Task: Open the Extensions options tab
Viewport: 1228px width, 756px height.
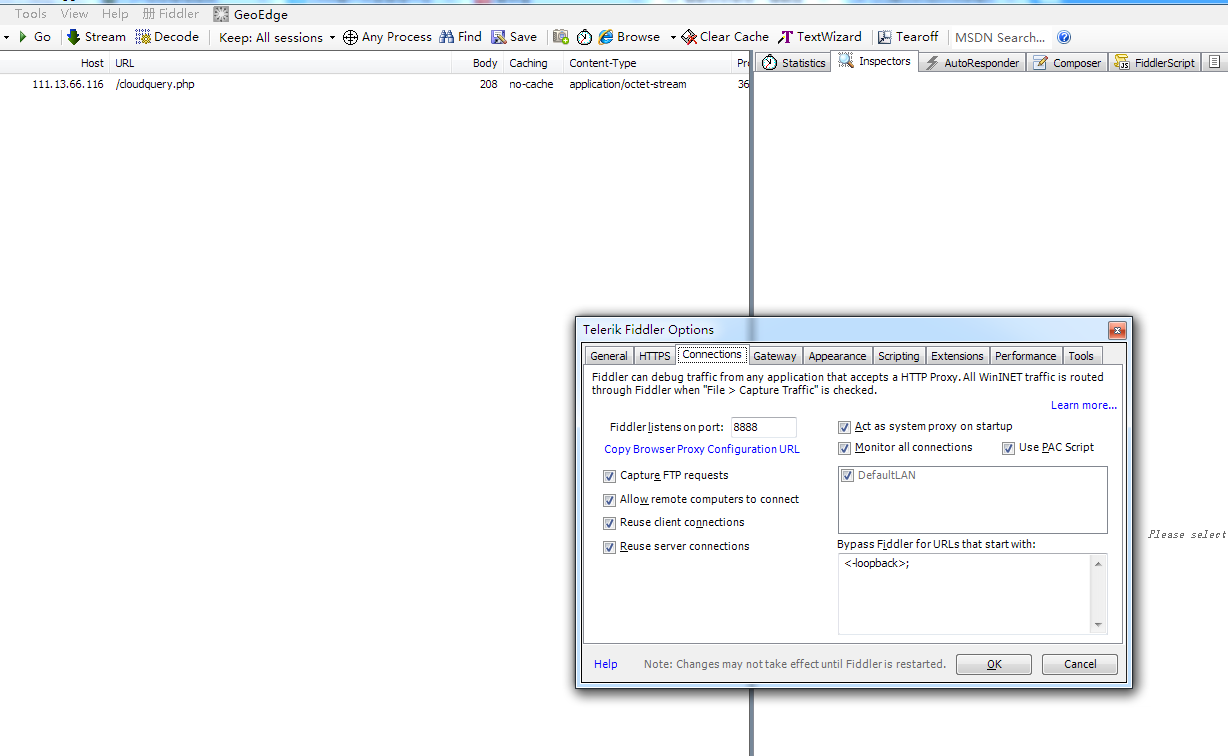Action: tap(957, 356)
